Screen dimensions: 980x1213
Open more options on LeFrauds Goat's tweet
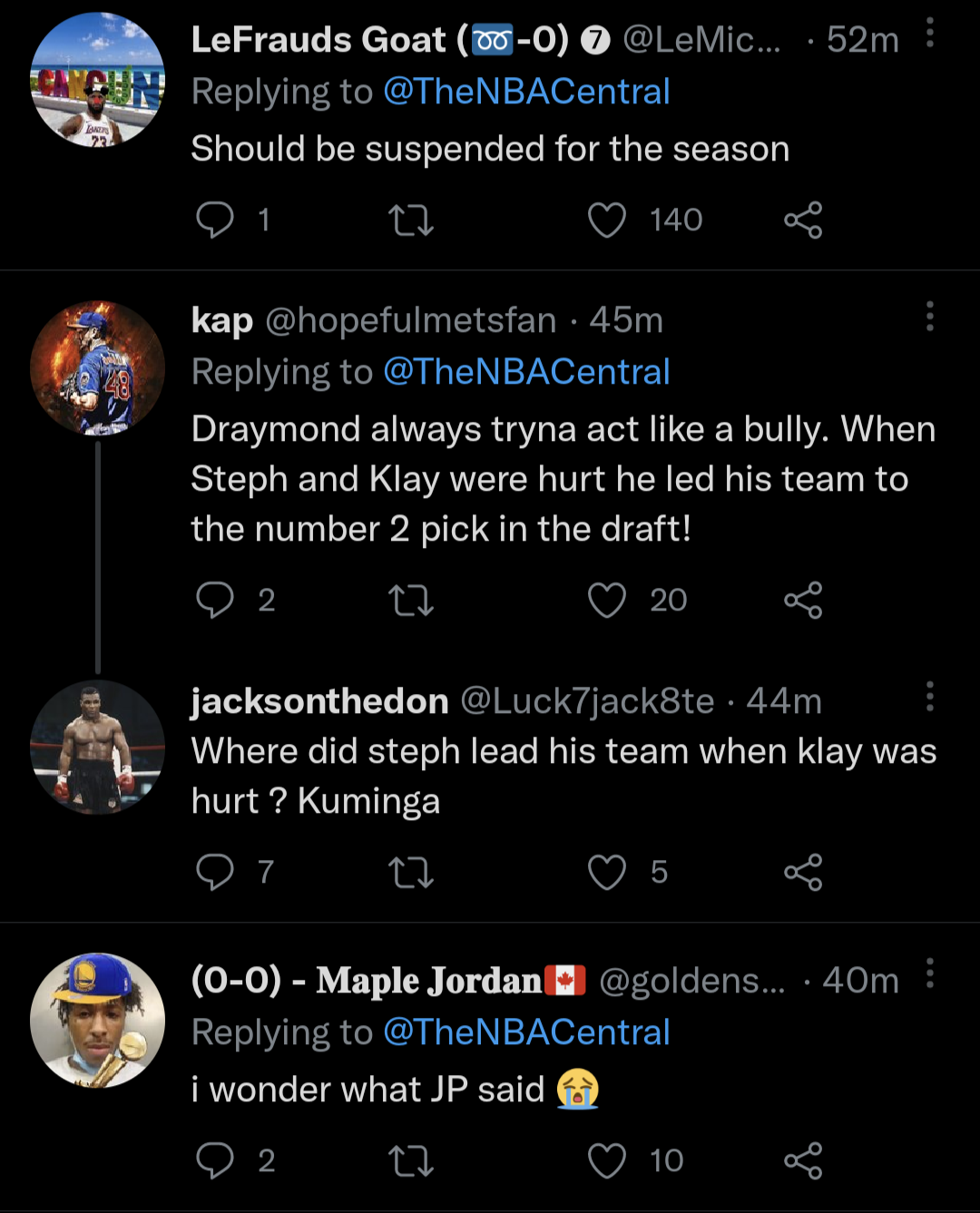(930, 34)
